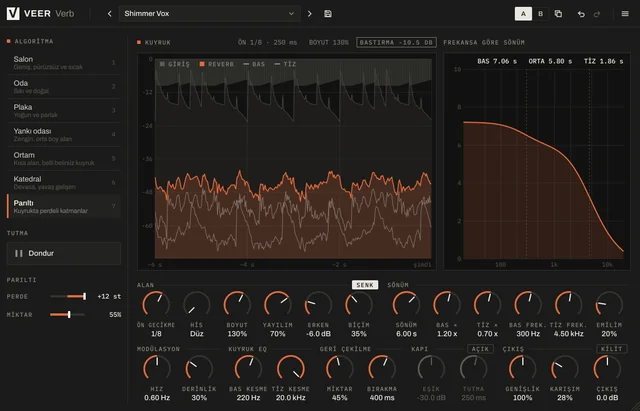The width and height of the screenshot is (640, 411).
Task: Adjust the PERDE pitch slider
Action: tap(68, 296)
